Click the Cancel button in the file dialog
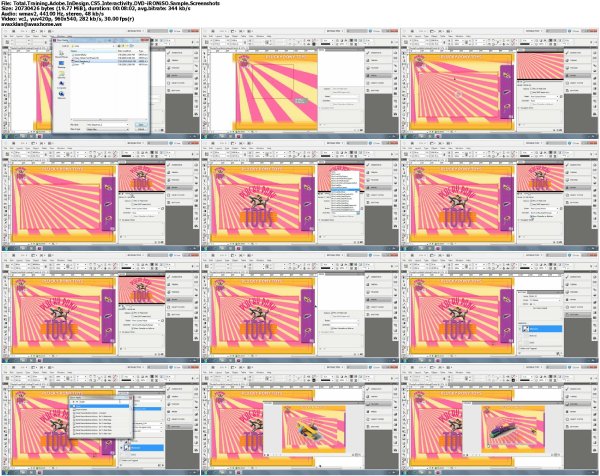The image size is (600, 476). pyautogui.click(x=141, y=129)
